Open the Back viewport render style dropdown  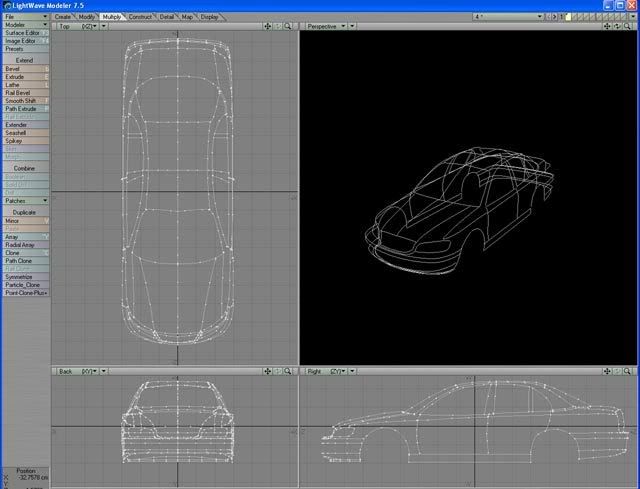[104, 371]
